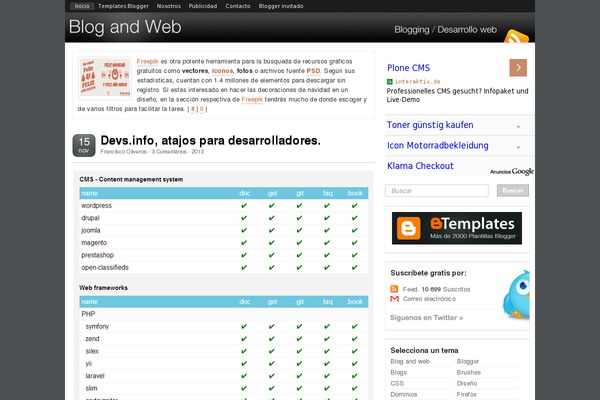Select the Diseño topic
This screenshot has height=400, width=600.
point(466,383)
